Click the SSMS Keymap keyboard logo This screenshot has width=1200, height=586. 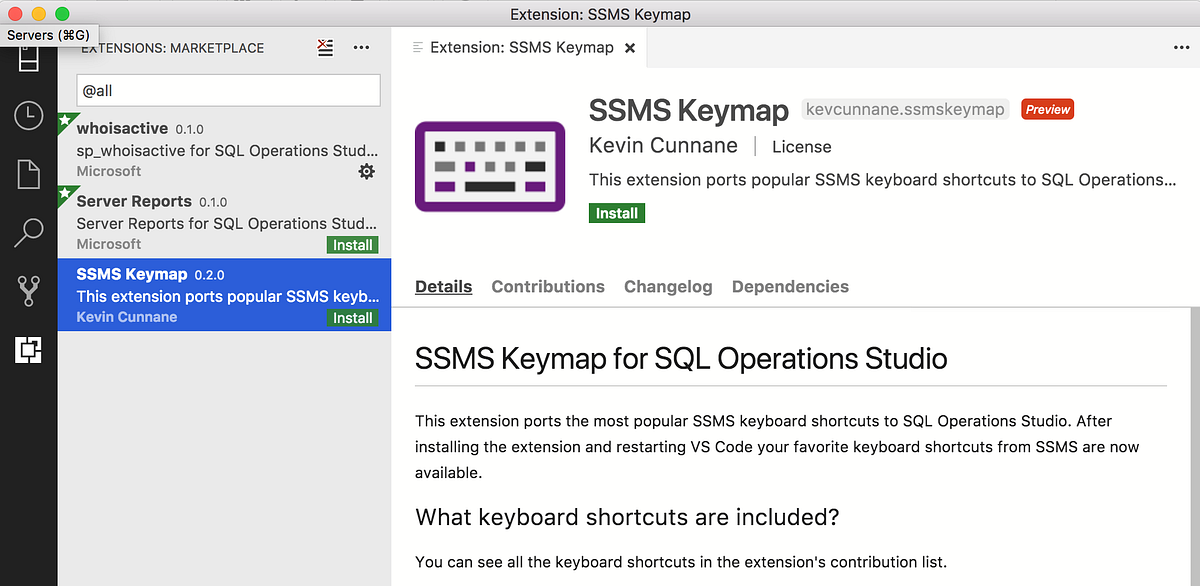[x=490, y=166]
